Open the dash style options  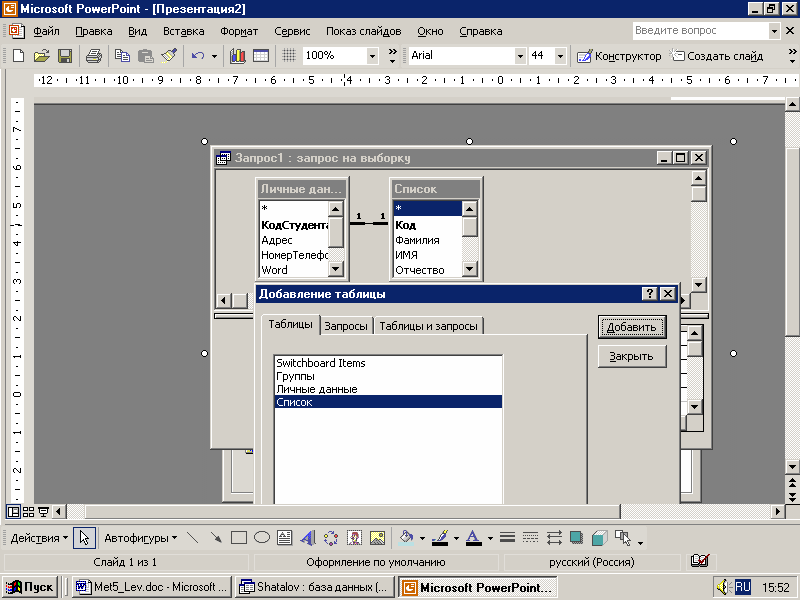pos(531,538)
